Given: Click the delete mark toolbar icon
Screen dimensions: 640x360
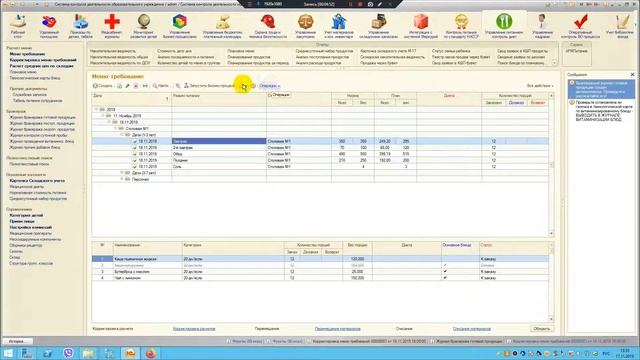Looking at the screenshot, I should pos(136,86).
